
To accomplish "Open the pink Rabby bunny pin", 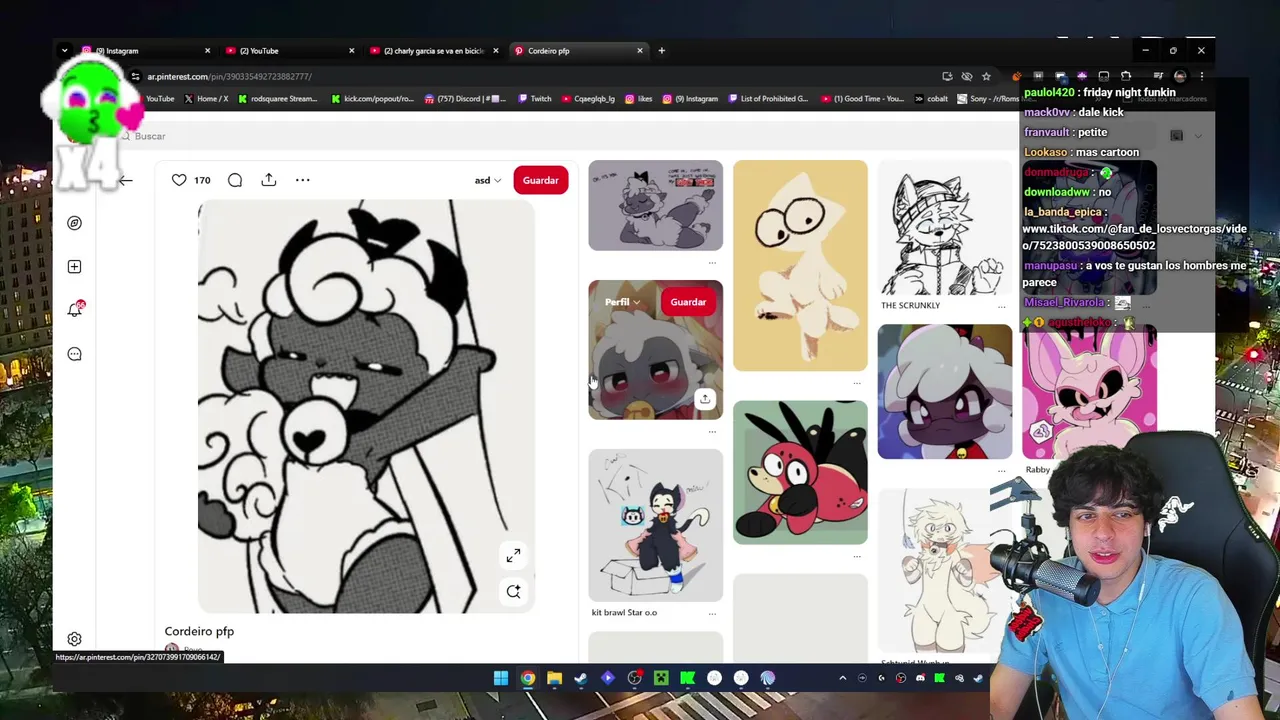I will (1089, 393).
